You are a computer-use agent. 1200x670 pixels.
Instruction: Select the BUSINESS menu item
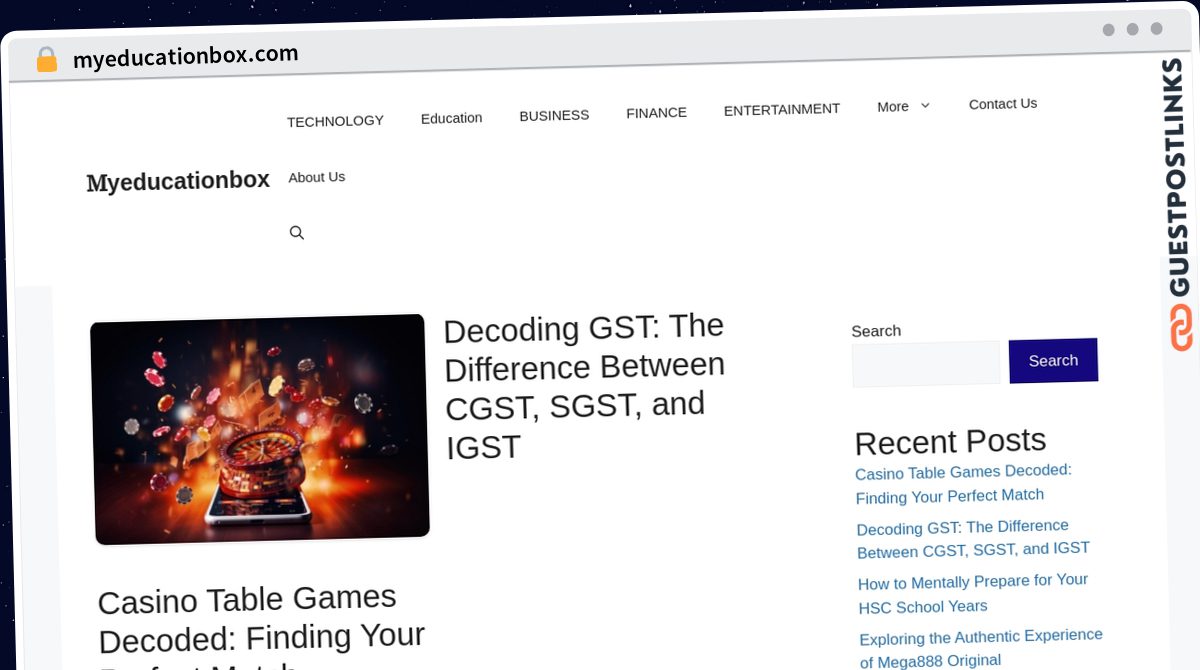554,115
